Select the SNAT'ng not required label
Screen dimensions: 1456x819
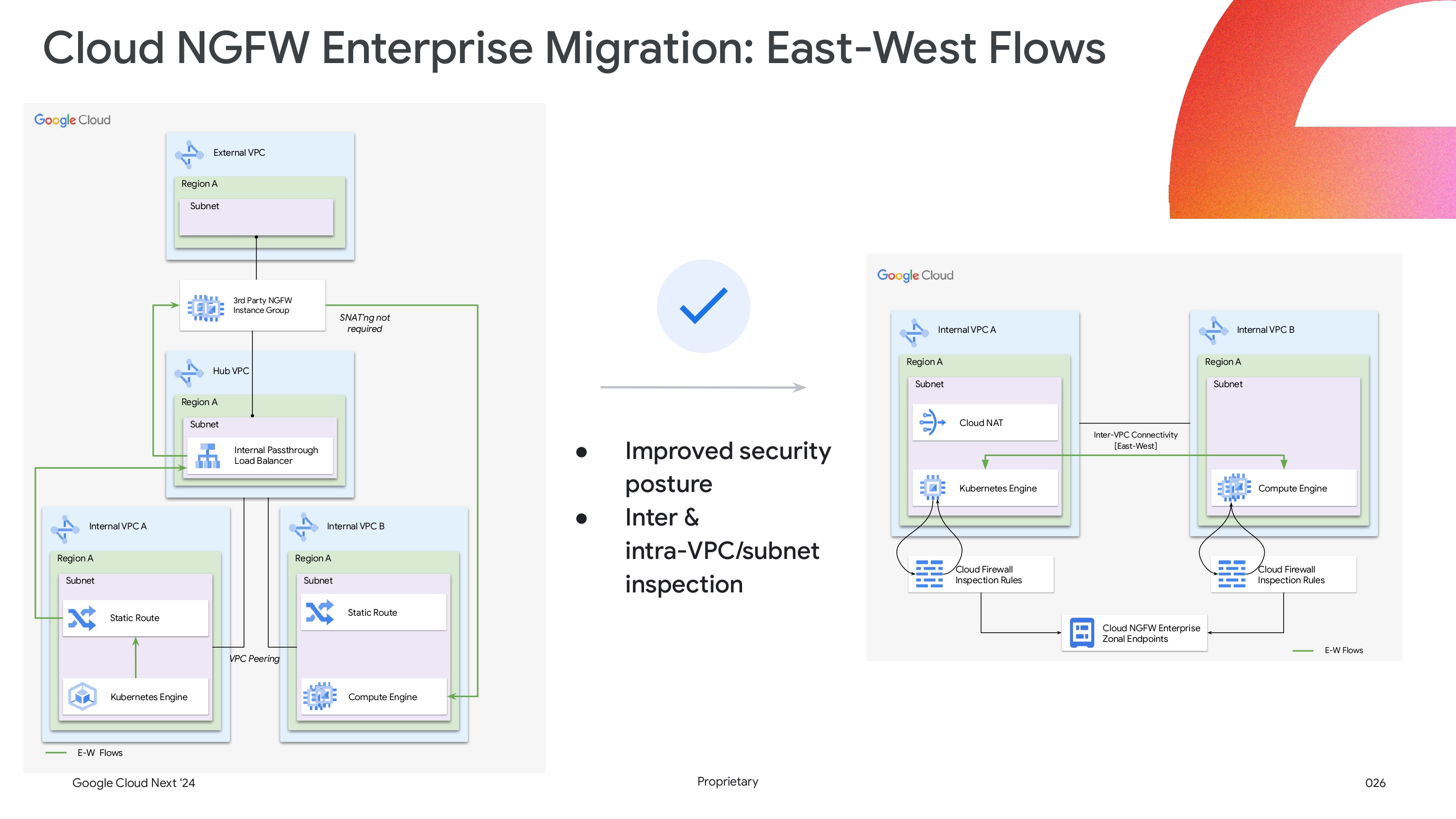coord(364,323)
